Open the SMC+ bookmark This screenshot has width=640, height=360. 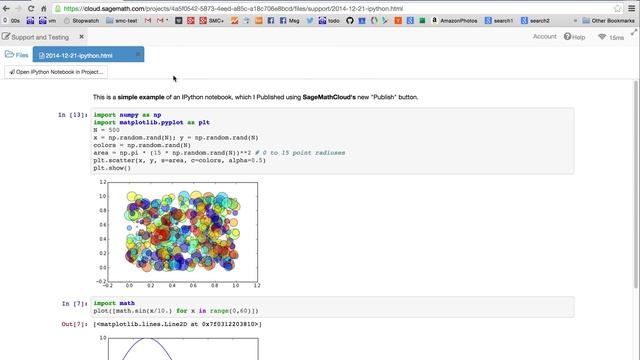pos(211,20)
